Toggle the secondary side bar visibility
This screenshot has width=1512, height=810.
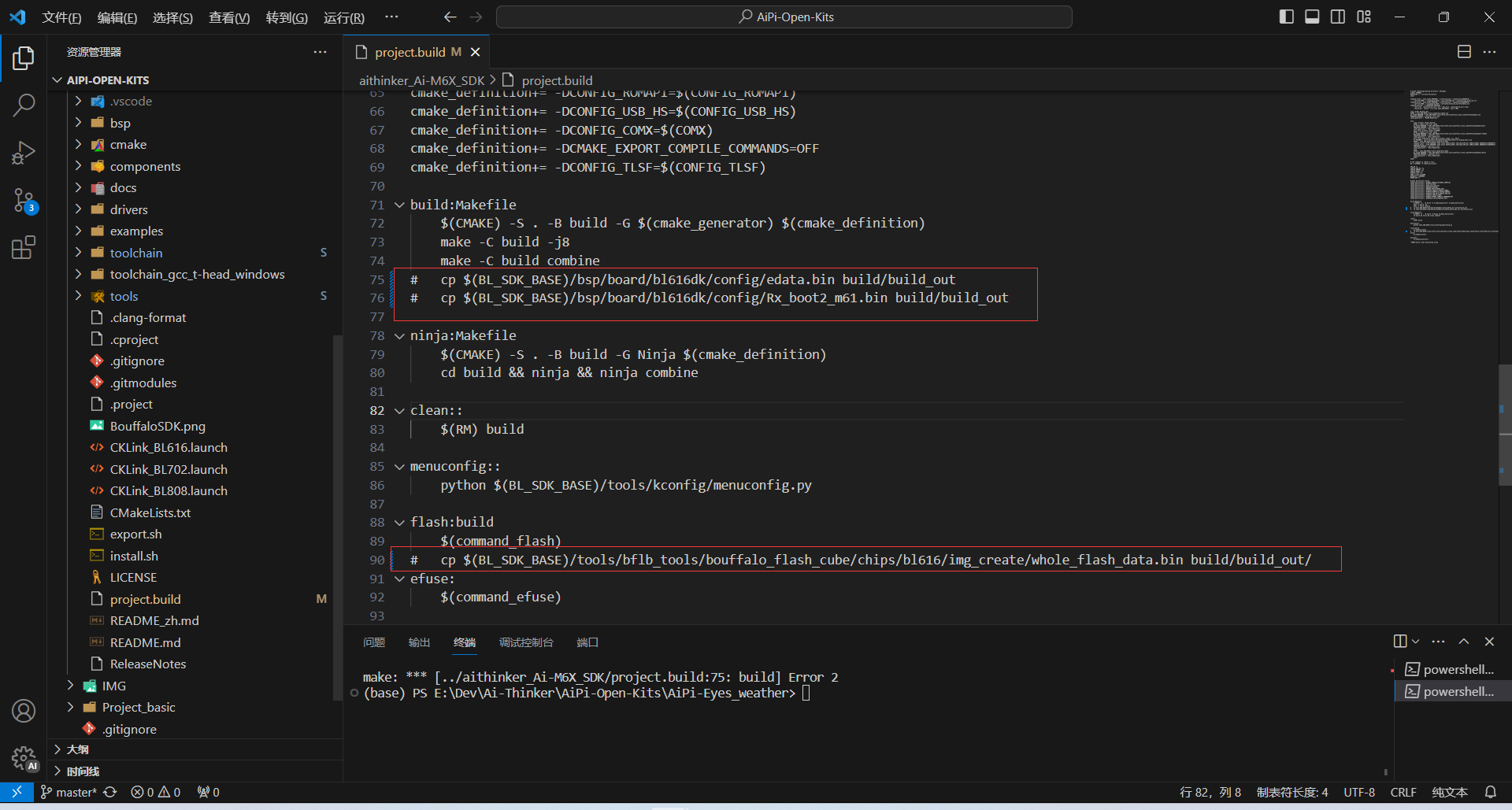tap(1338, 17)
